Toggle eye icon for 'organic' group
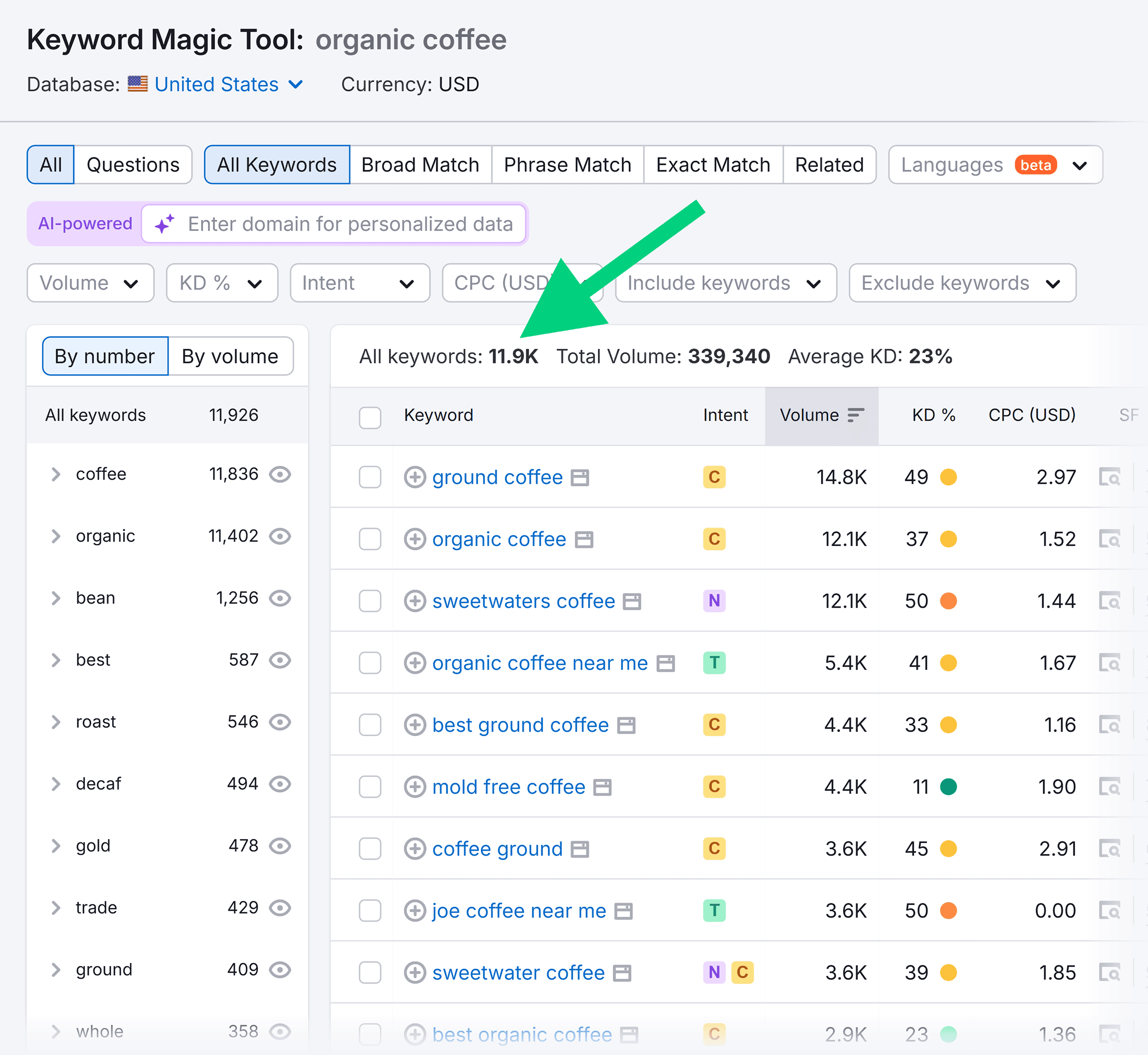The height and width of the screenshot is (1055, 1148). tap(280, 536)
